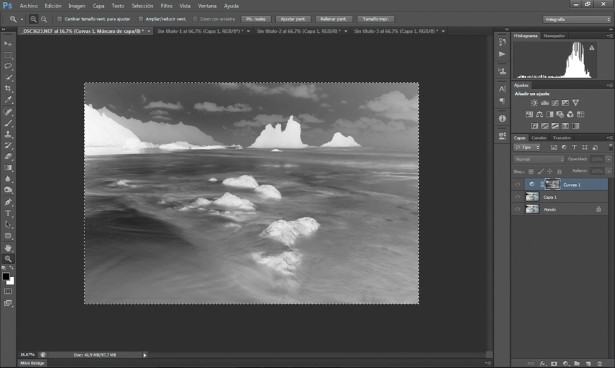This screenshot has height=368, width=615.
Task: Open the Normal blend mode dropdown
Action: point(539,159)
